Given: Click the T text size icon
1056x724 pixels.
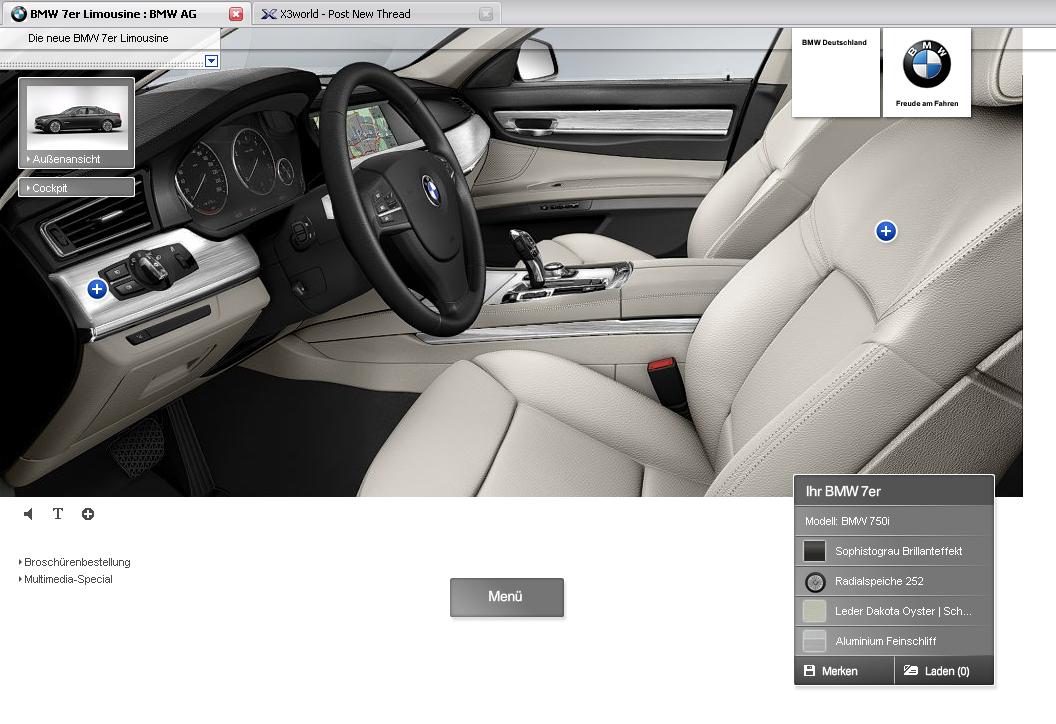Looking at the screenshot, I should (58, 514).
